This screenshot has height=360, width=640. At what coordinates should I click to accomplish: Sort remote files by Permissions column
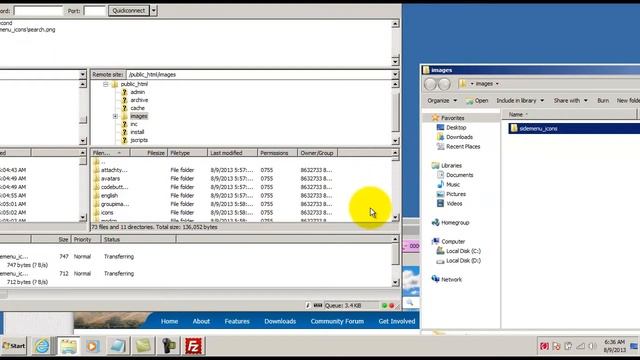[x=277, y=153]
